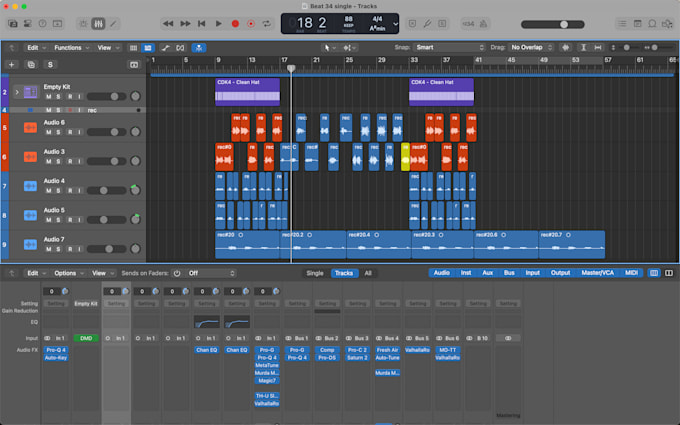The image size is (680, 425).
Task: Click the Fast Forward transport button
Action: tap(185, 24)
